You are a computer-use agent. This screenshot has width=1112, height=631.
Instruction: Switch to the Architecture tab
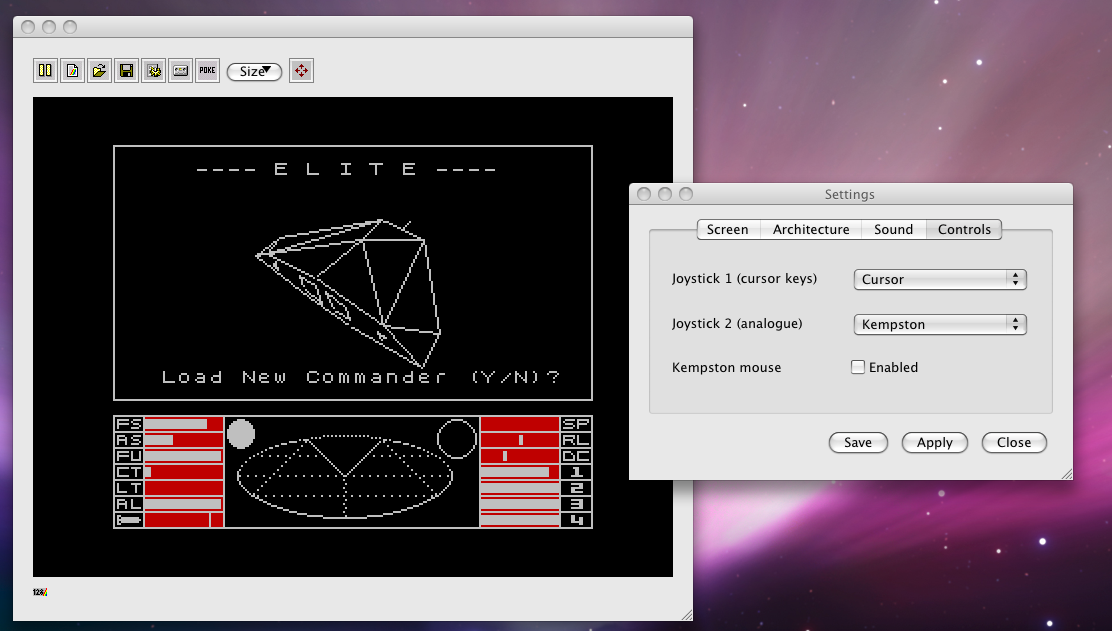pyautogui.click(x=811, y=230)
